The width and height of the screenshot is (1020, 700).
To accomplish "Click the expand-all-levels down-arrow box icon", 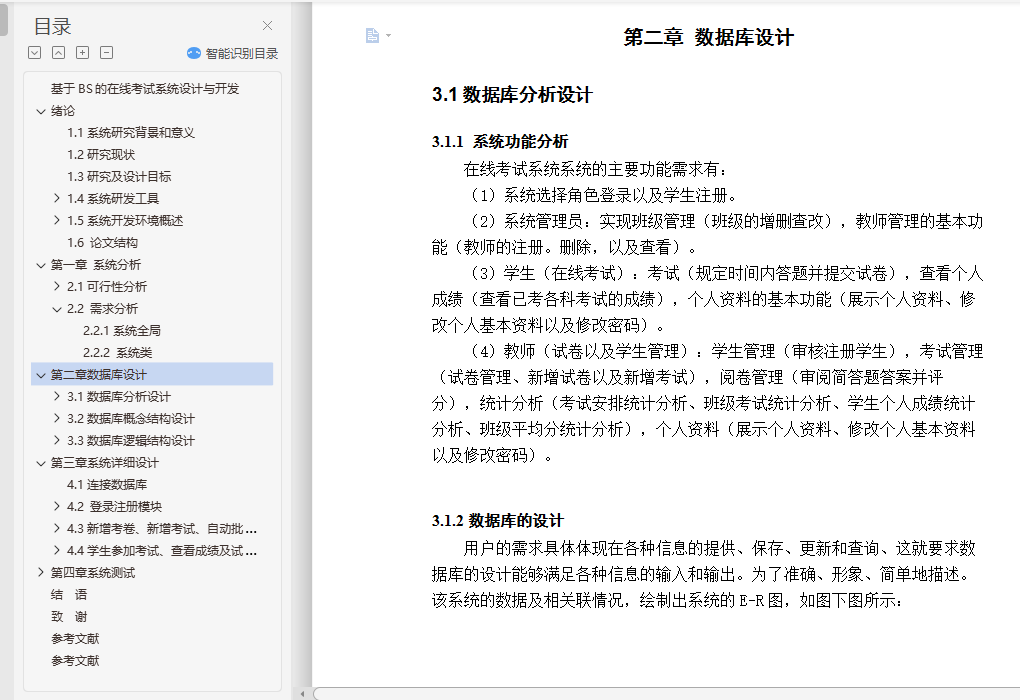I will [x=35, y=53].
